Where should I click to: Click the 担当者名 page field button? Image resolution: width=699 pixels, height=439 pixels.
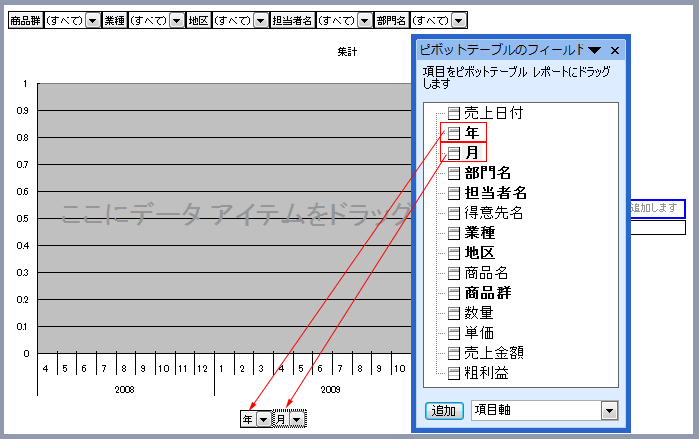(292, 20)
